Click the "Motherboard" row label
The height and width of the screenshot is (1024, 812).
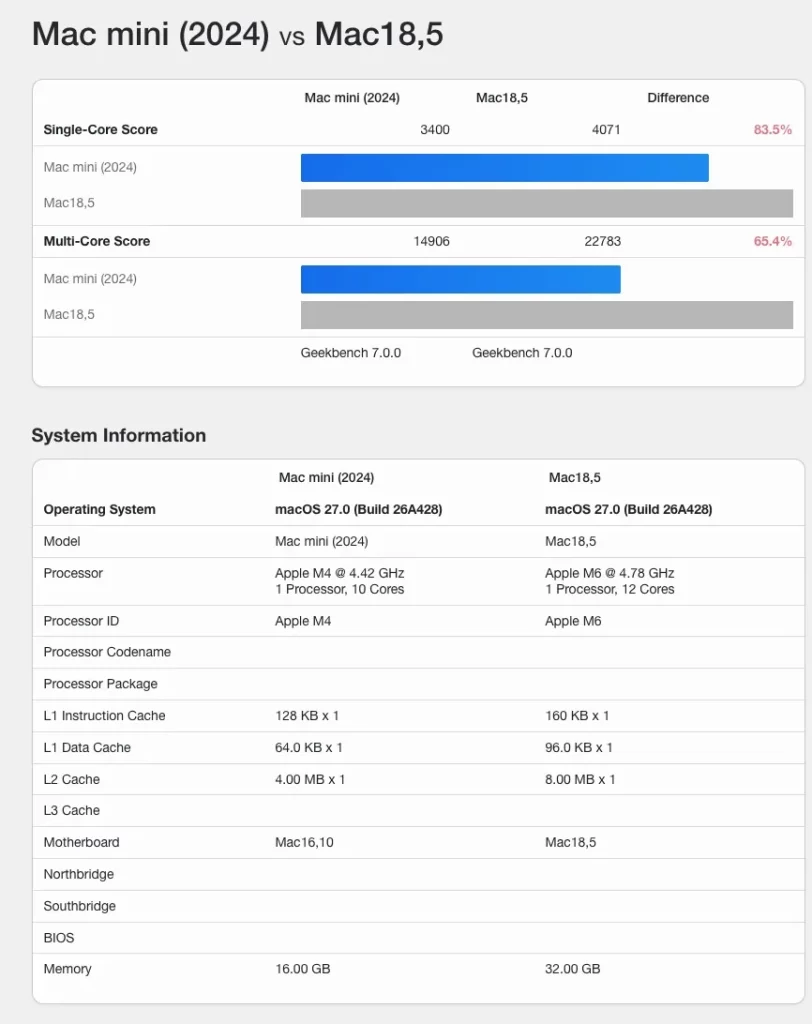click(x=82, y=842)
